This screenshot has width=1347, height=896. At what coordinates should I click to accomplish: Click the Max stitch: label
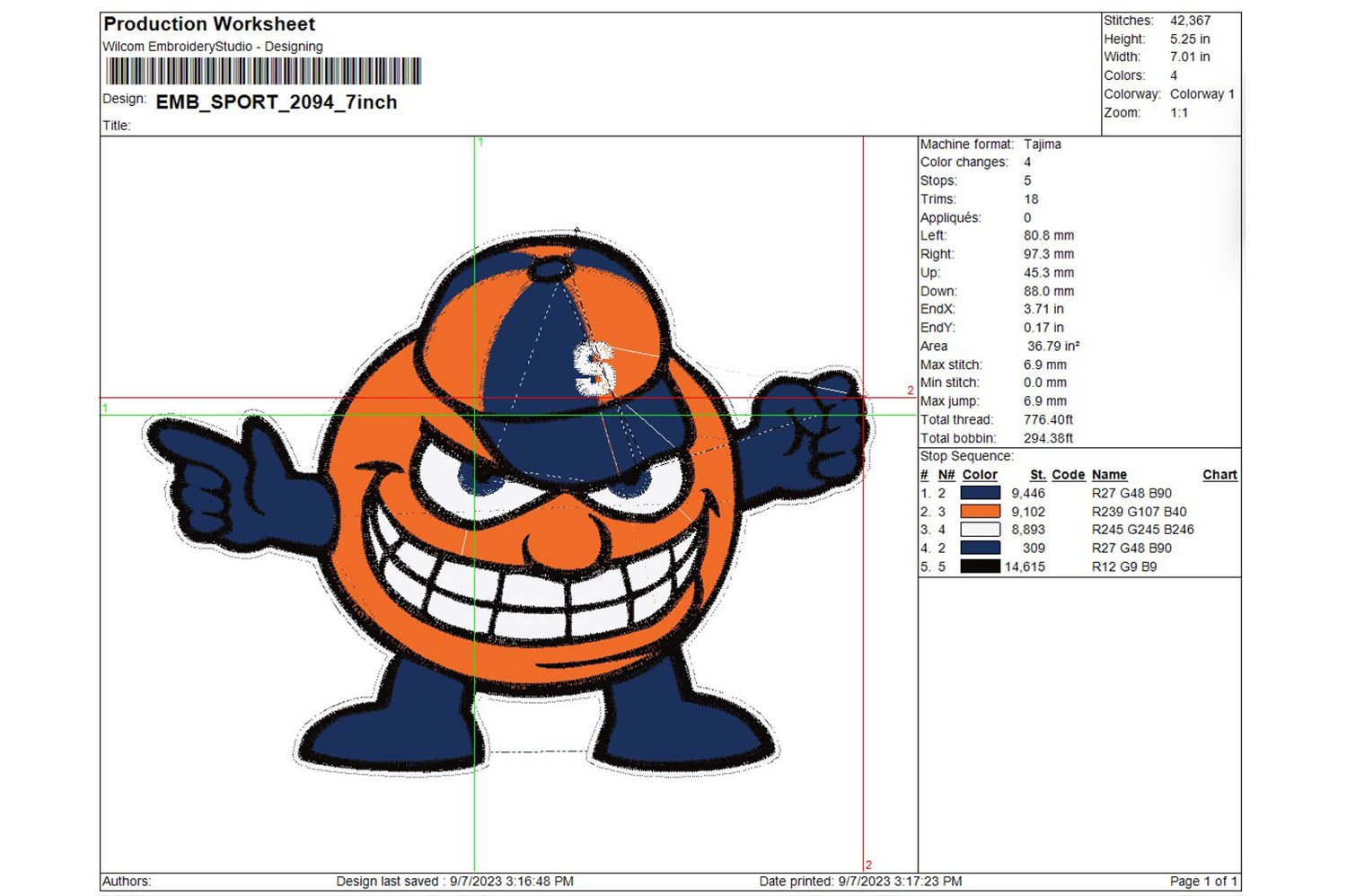coord(951,365)
